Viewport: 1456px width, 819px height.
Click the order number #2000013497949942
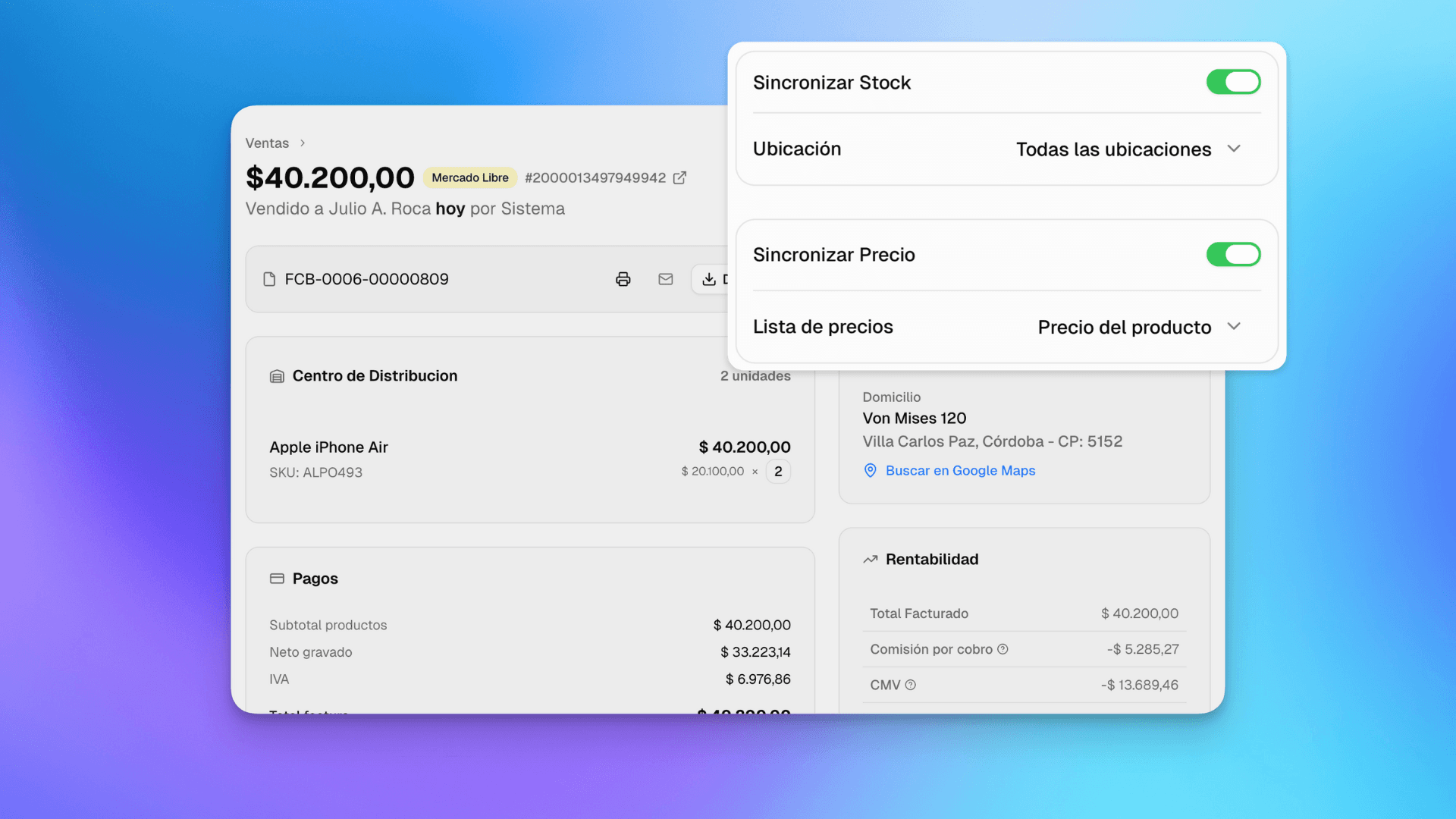[595, 177]
